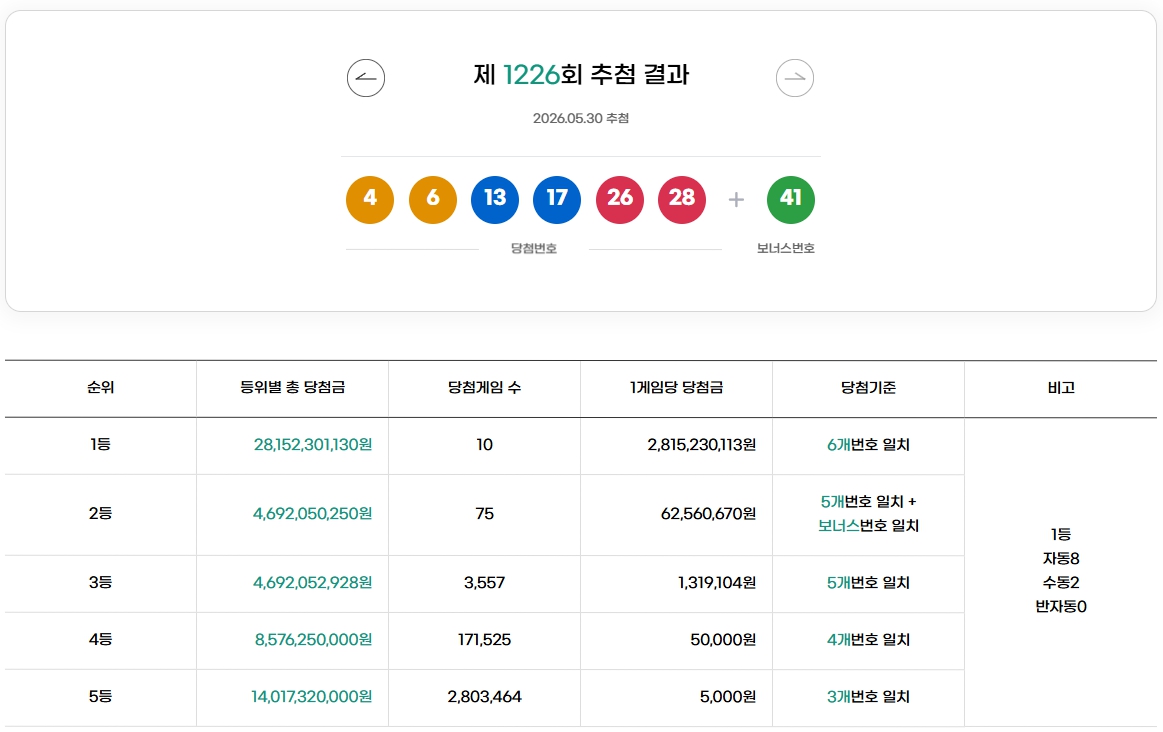Image resolution: width=1163 pixels, height=732 pixels.
Task: Click the draw date 2026.05.30 추첨
Action: click(581, 118)
